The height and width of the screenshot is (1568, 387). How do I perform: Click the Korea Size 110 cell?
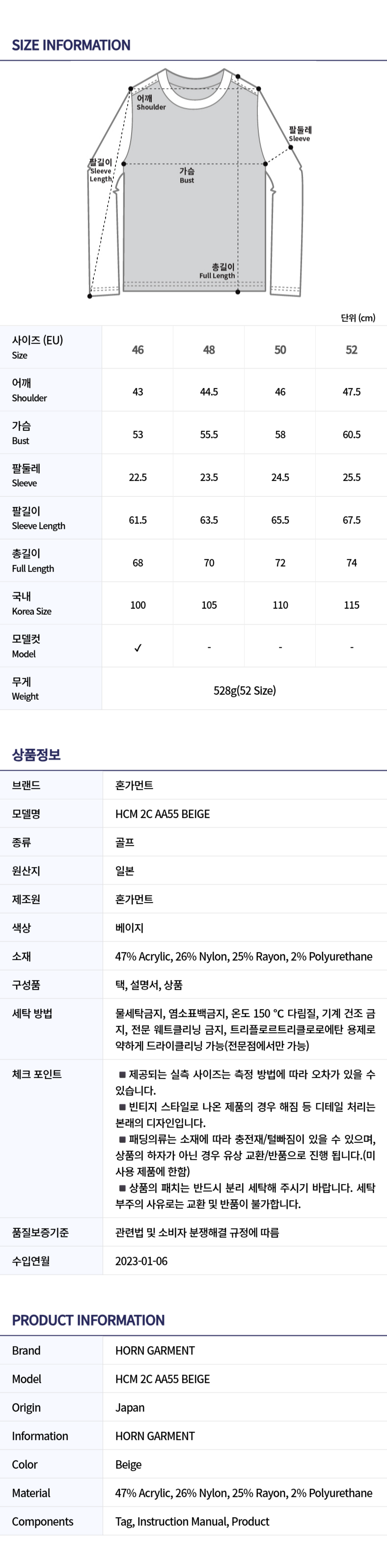click(x=280, y=605)
